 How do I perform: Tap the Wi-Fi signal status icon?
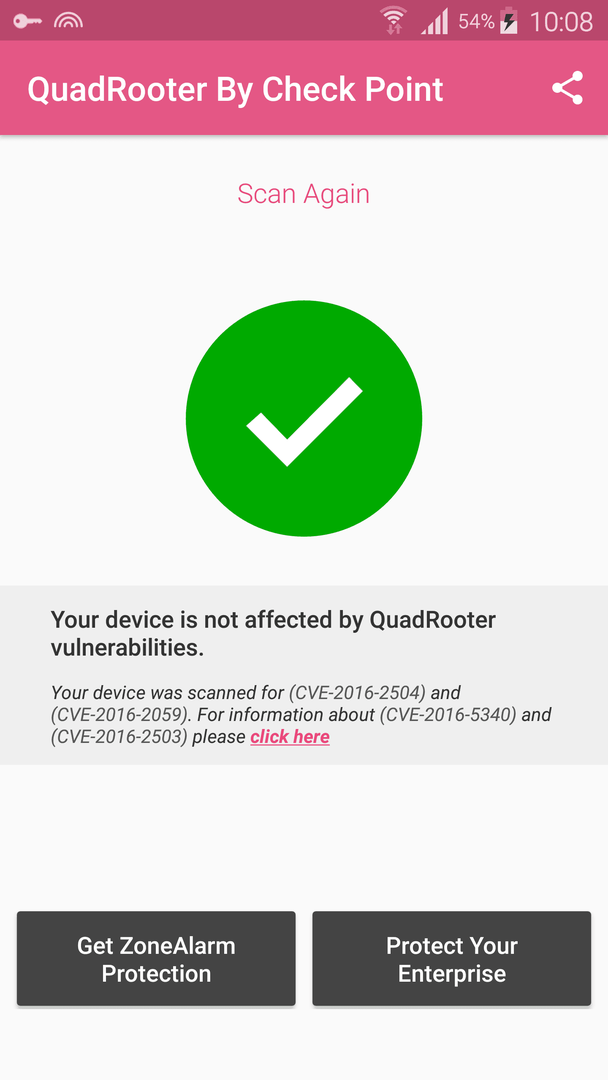pos(393,20)
